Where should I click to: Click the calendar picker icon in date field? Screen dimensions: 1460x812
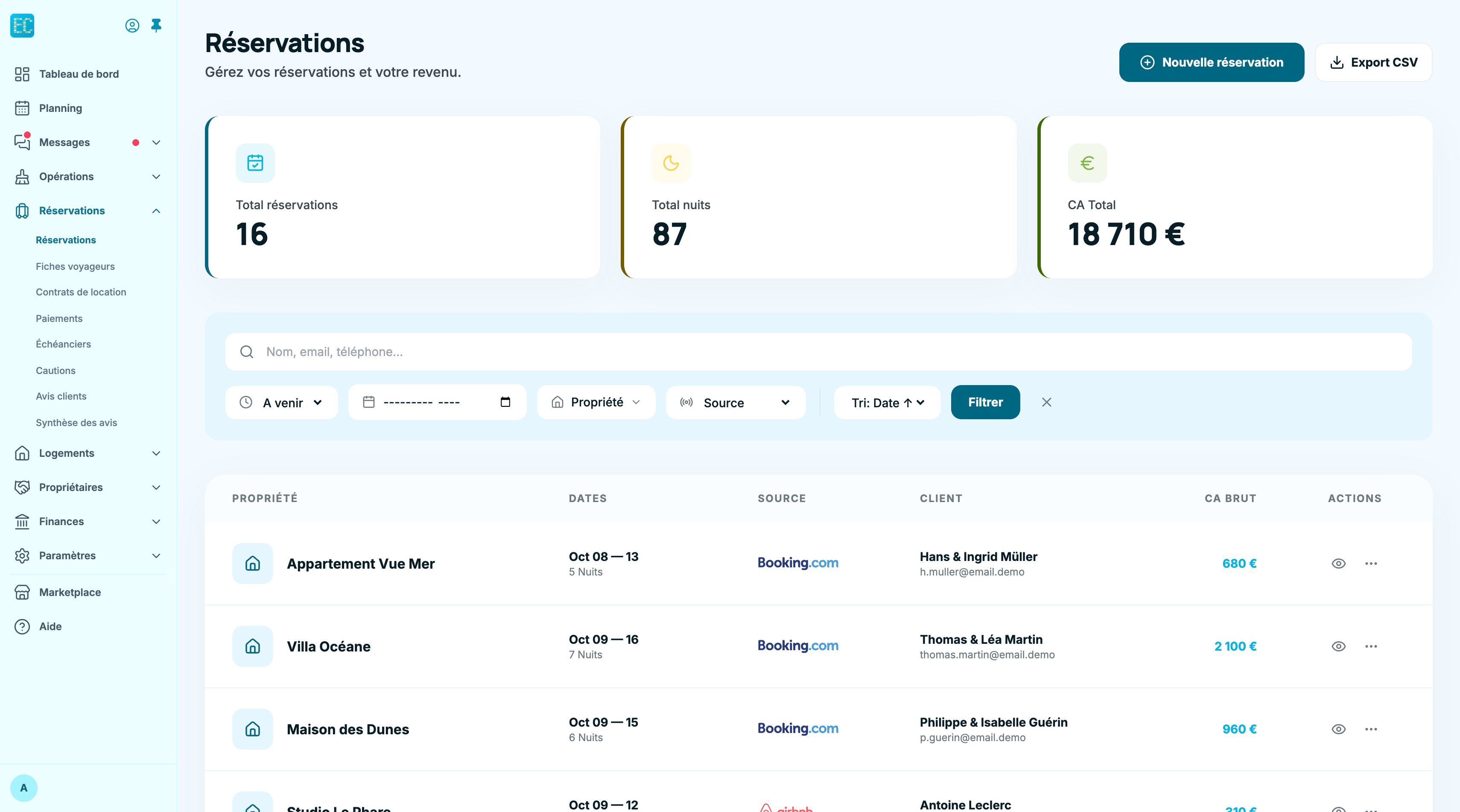(x=505, y=402)
